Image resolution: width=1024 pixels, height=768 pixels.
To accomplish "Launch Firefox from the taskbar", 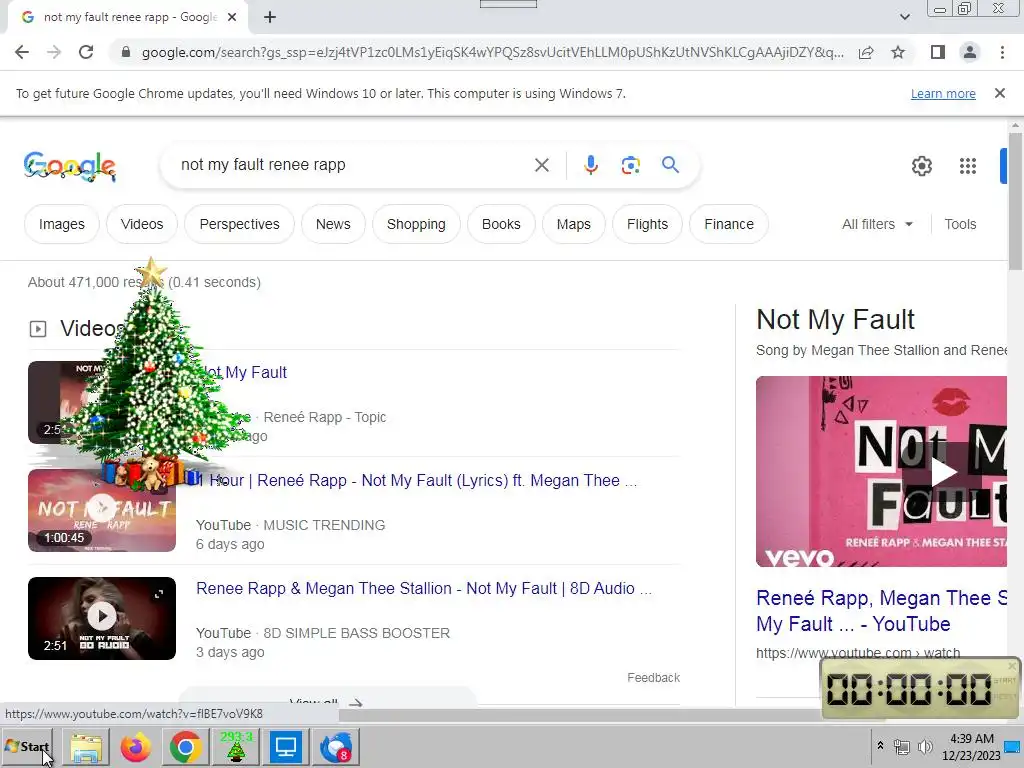I will [136, 747].
